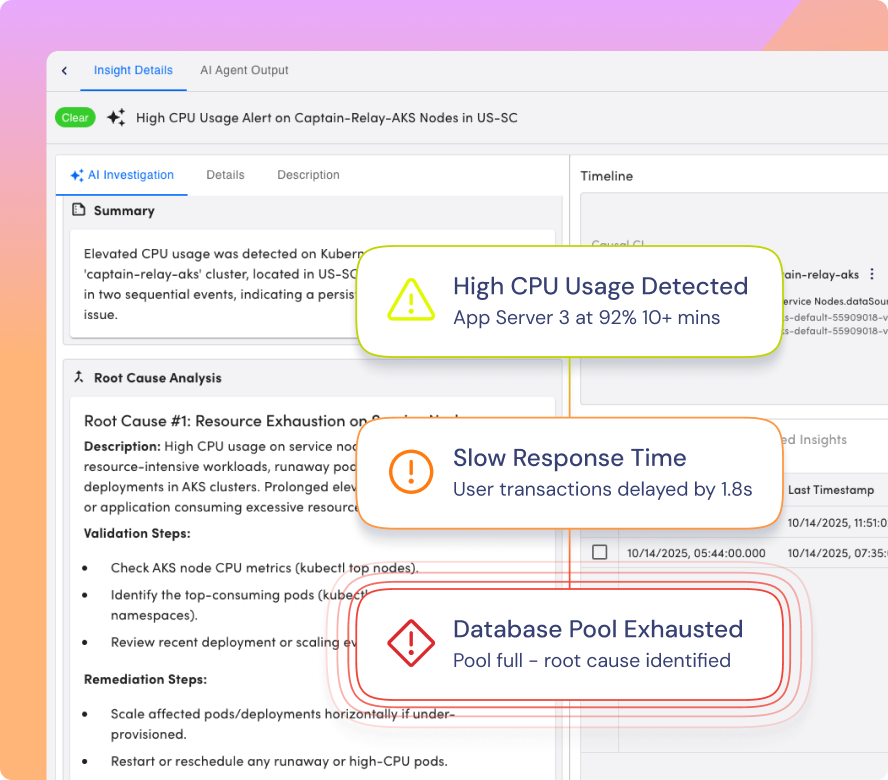This screenshot has width=888, height=780.
Task: Switch to the Details tab
Action: point(225,175)
